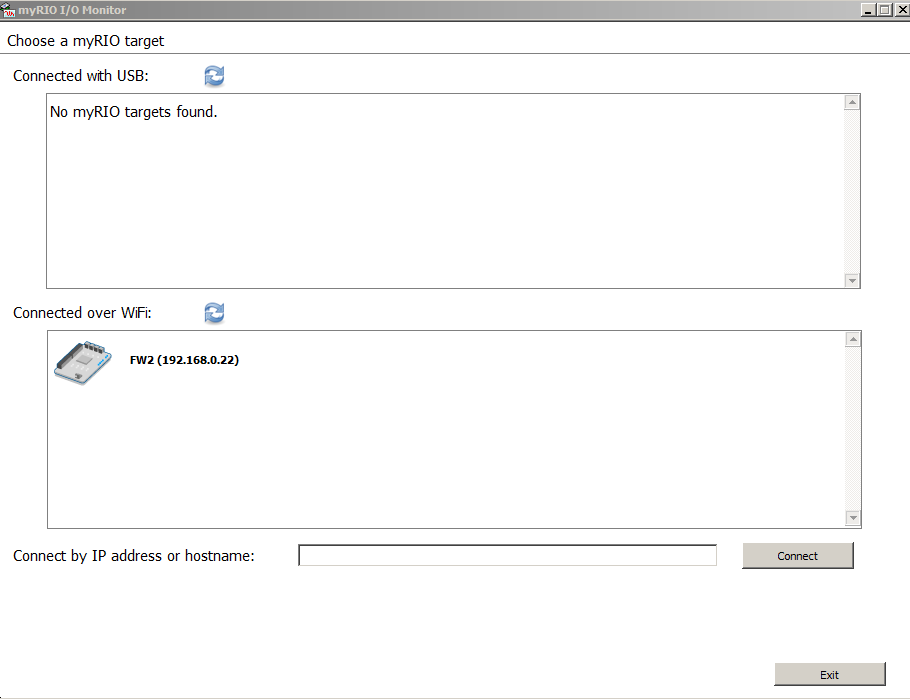This screenshot has width=910, height=700.
Task: Select the FW2 myRIO device icon
Action: click(x=83, y=363)
